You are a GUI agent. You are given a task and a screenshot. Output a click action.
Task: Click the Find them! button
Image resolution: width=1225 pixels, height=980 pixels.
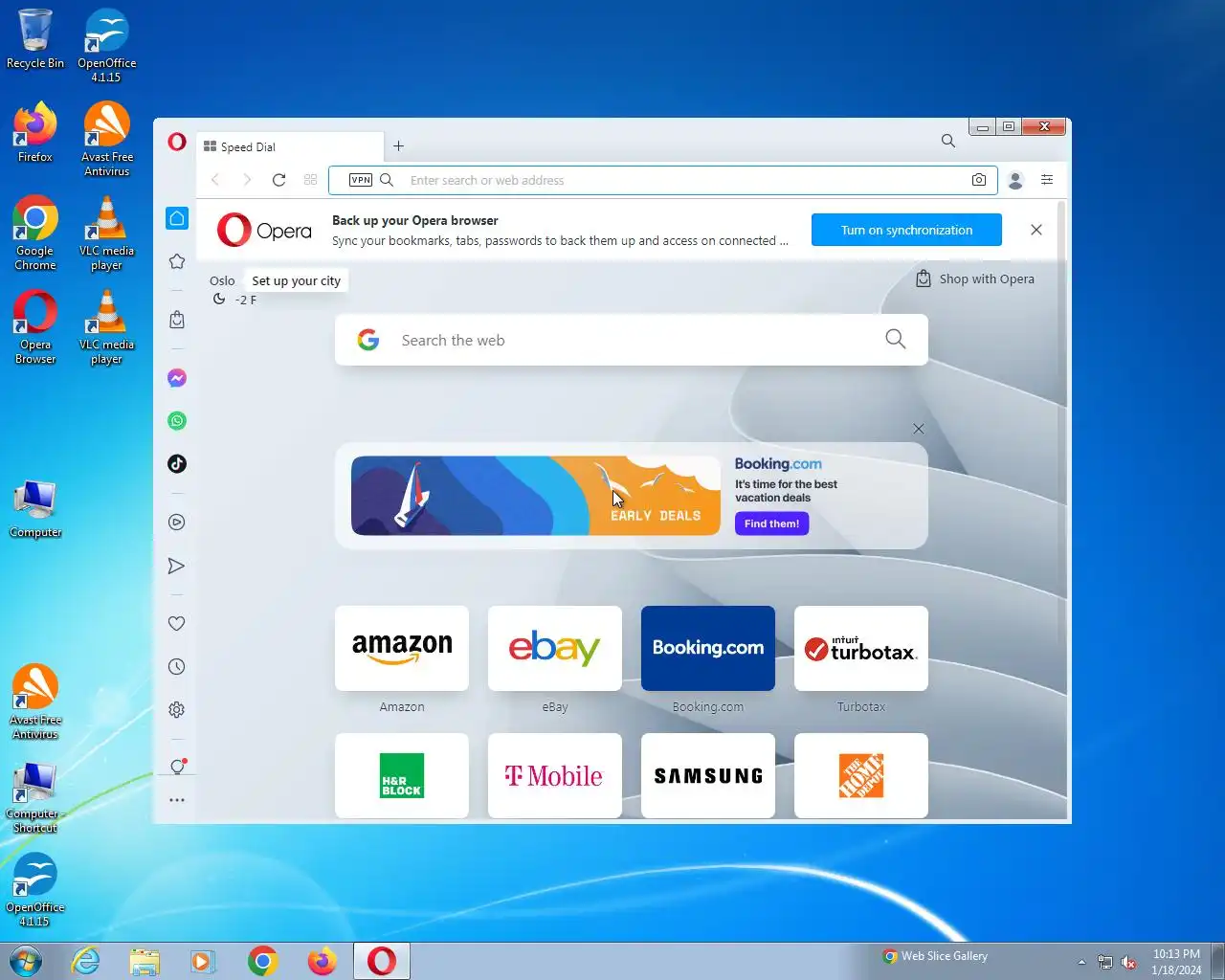coord(771,523)
